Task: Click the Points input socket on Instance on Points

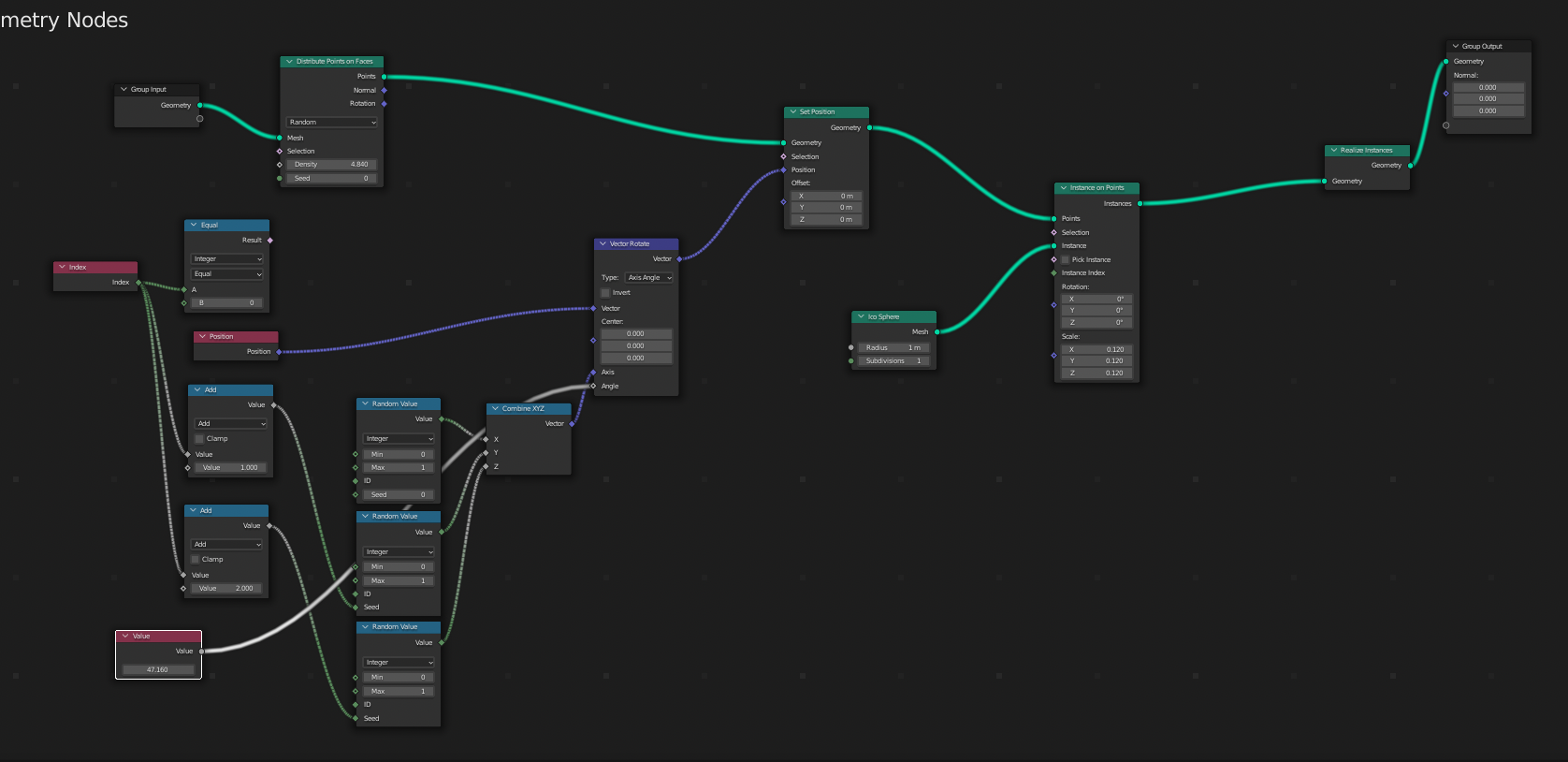Action: tap(1053, 218)
